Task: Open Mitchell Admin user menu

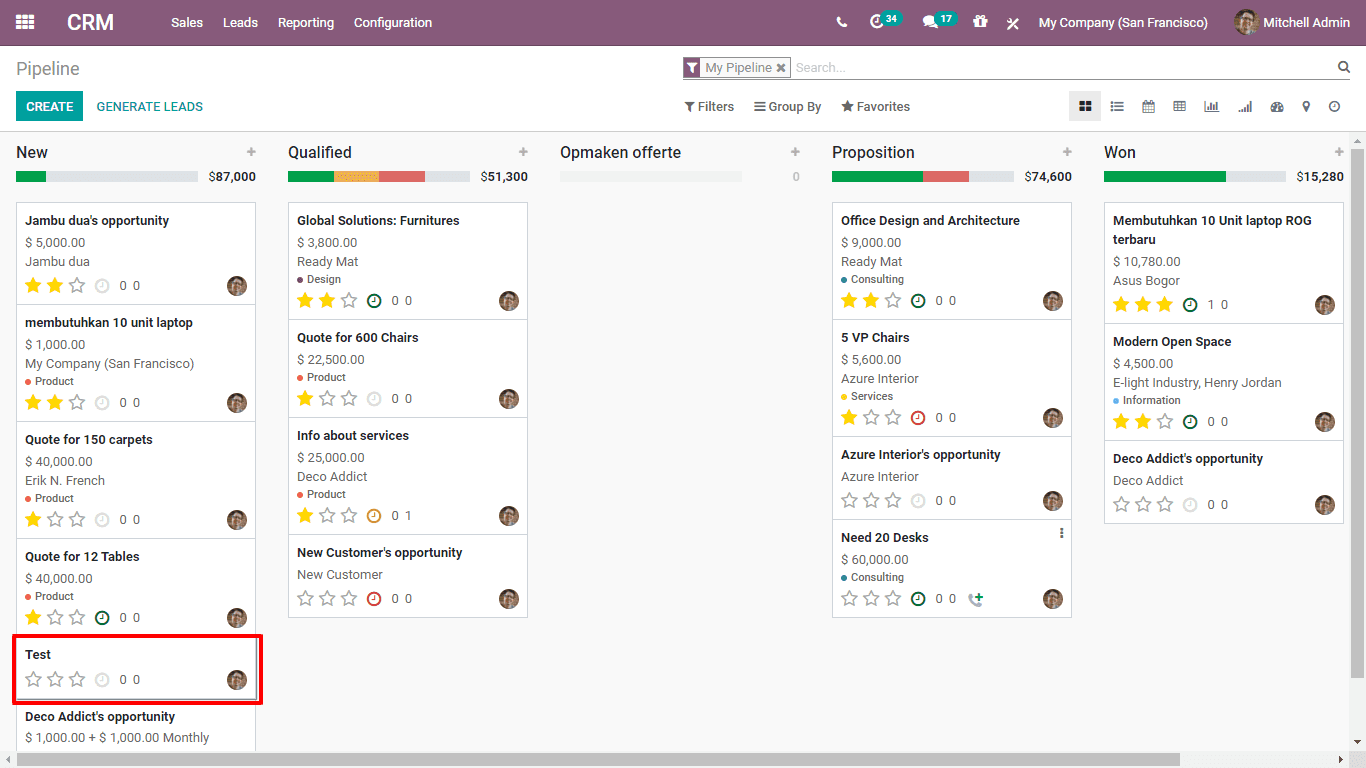Action: point(1292,22)
